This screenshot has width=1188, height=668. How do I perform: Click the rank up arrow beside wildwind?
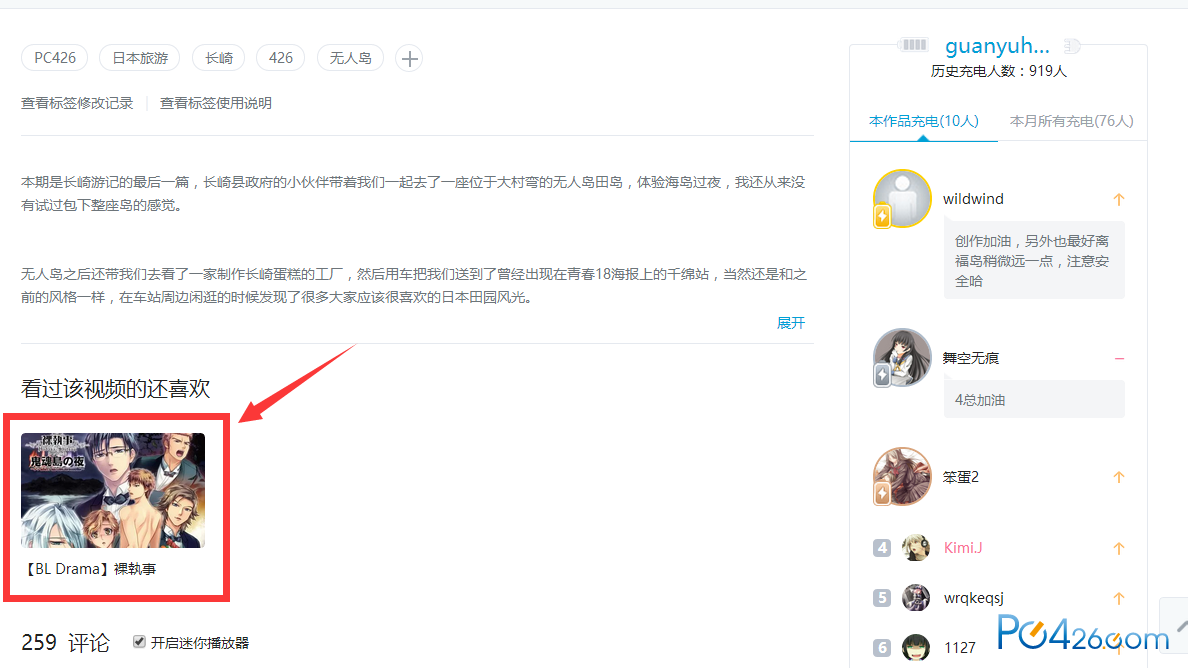[x=1119, y=199]
